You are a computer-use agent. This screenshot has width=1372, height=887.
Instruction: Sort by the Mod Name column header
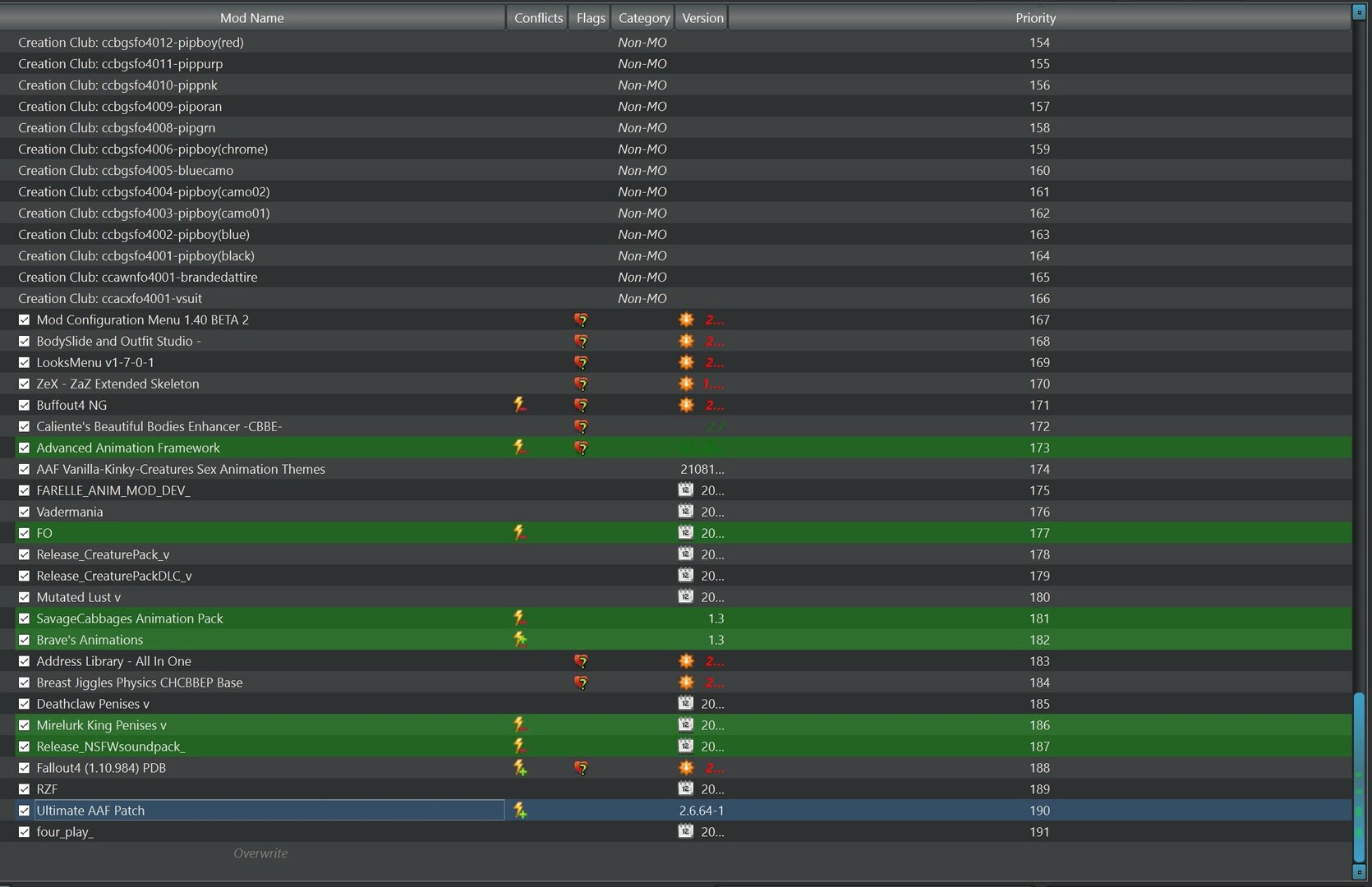point(252,18)
